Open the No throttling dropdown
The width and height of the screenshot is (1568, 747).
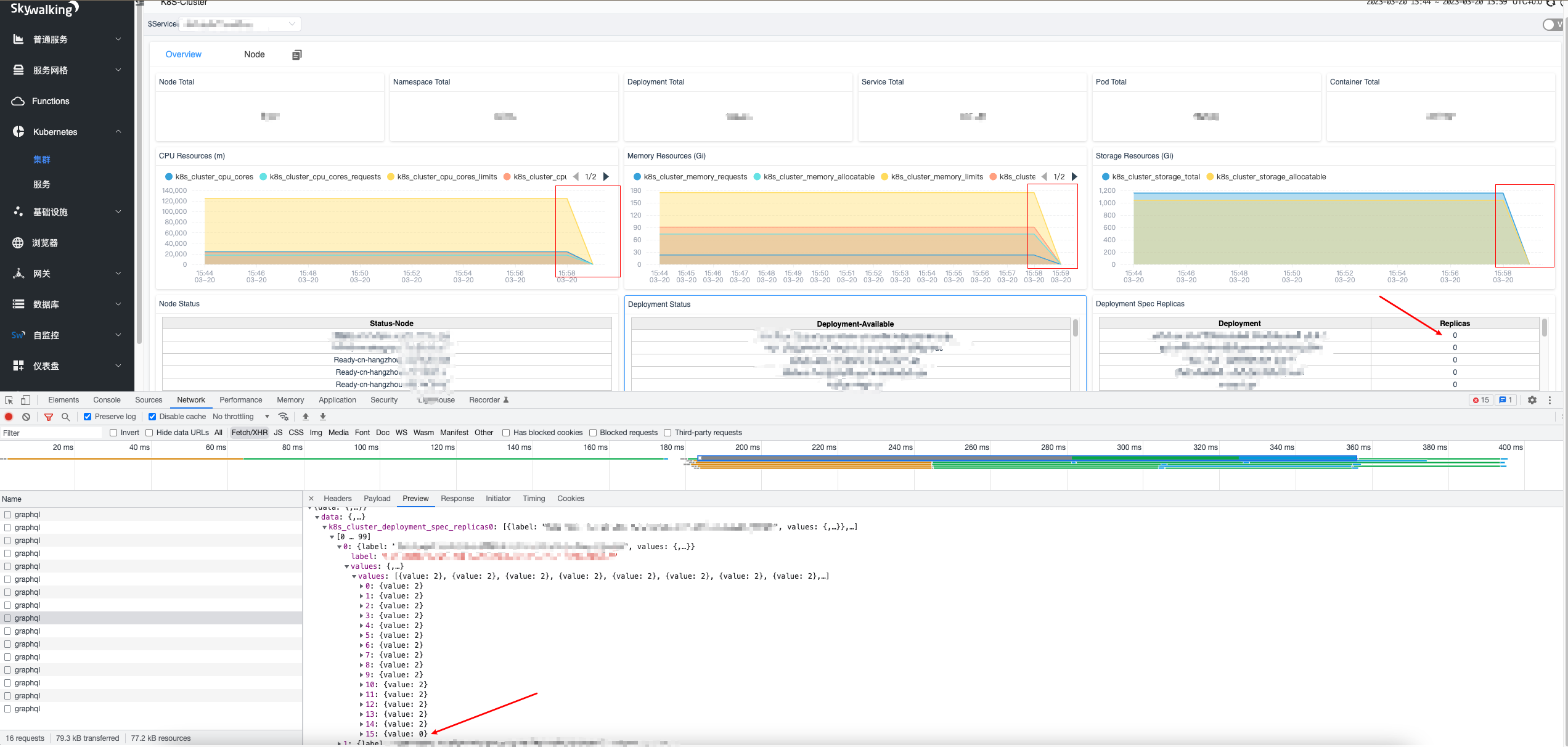(x=241, y=417)
